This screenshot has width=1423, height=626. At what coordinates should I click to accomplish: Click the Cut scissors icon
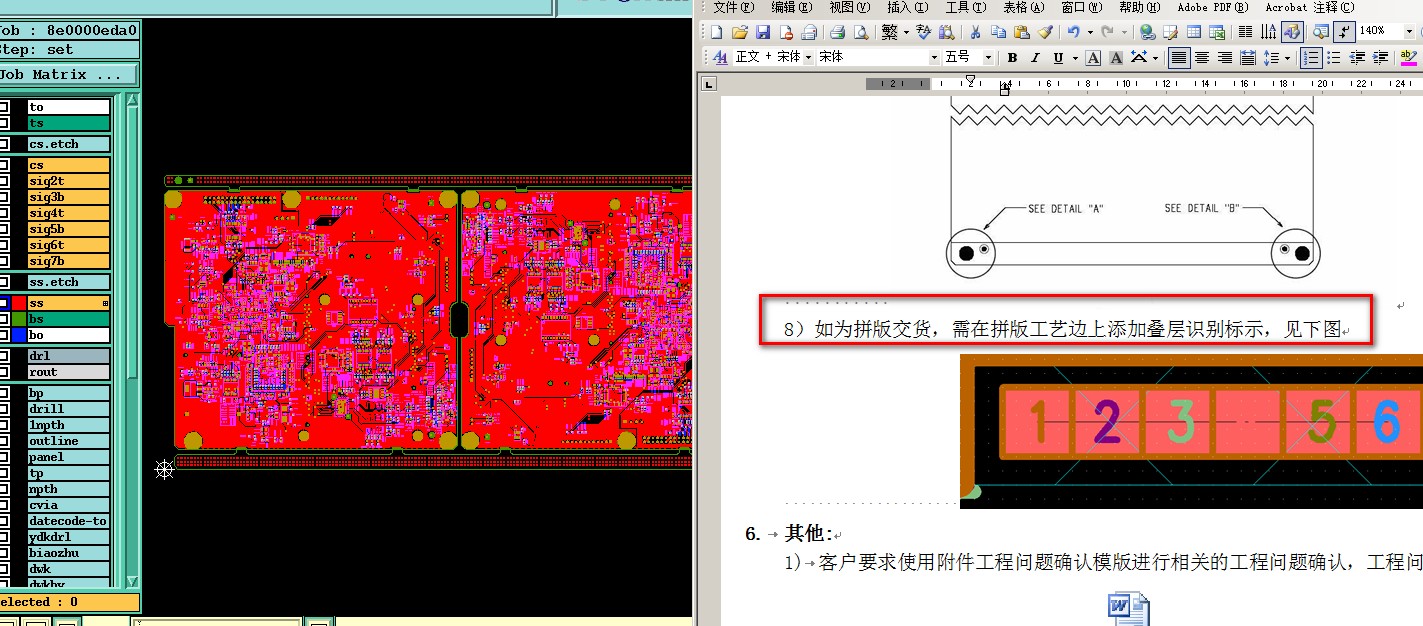(x=975, y=32)
